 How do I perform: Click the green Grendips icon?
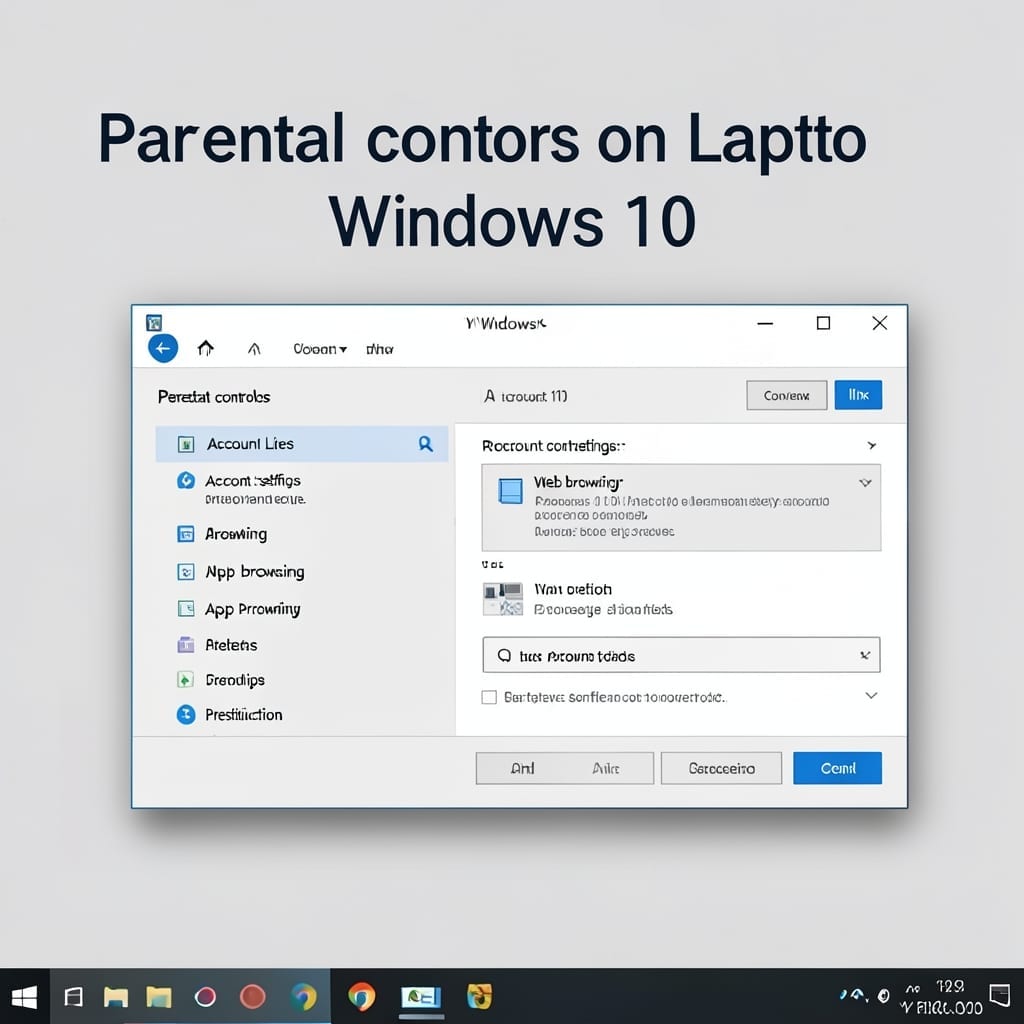click(185, 680)
